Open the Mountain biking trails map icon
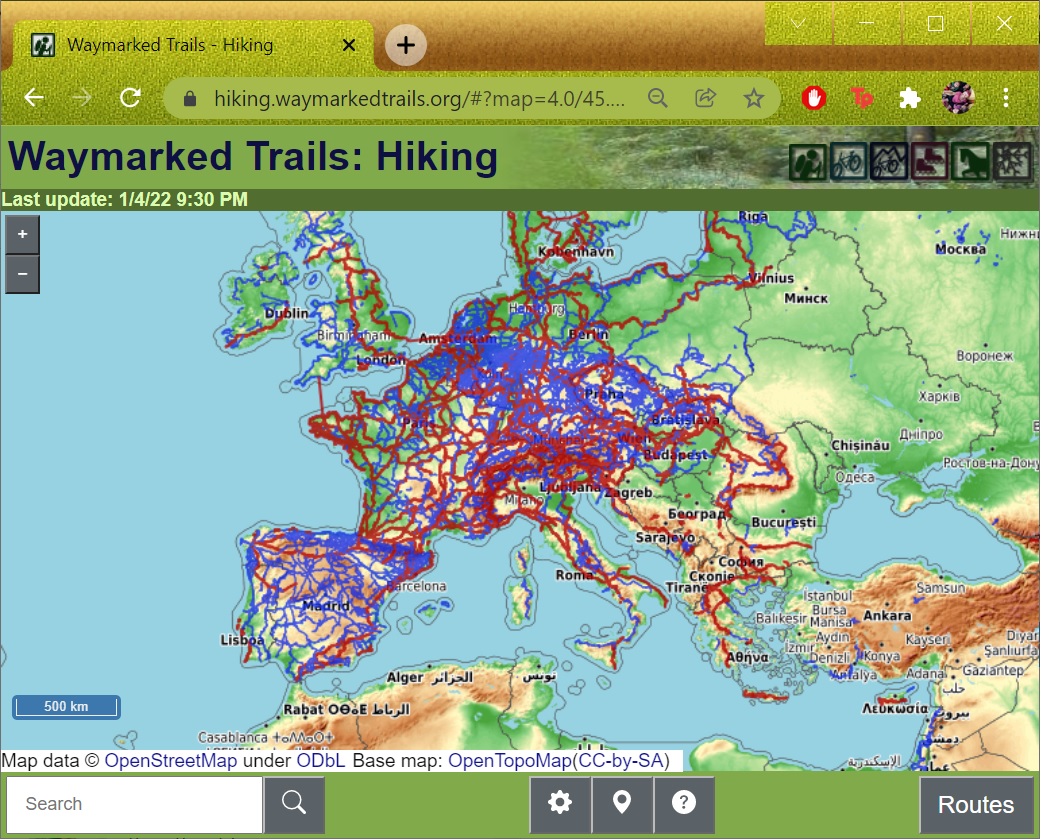Image resolution: width=1041 pixels, height=839 pixels. [888, 162]
